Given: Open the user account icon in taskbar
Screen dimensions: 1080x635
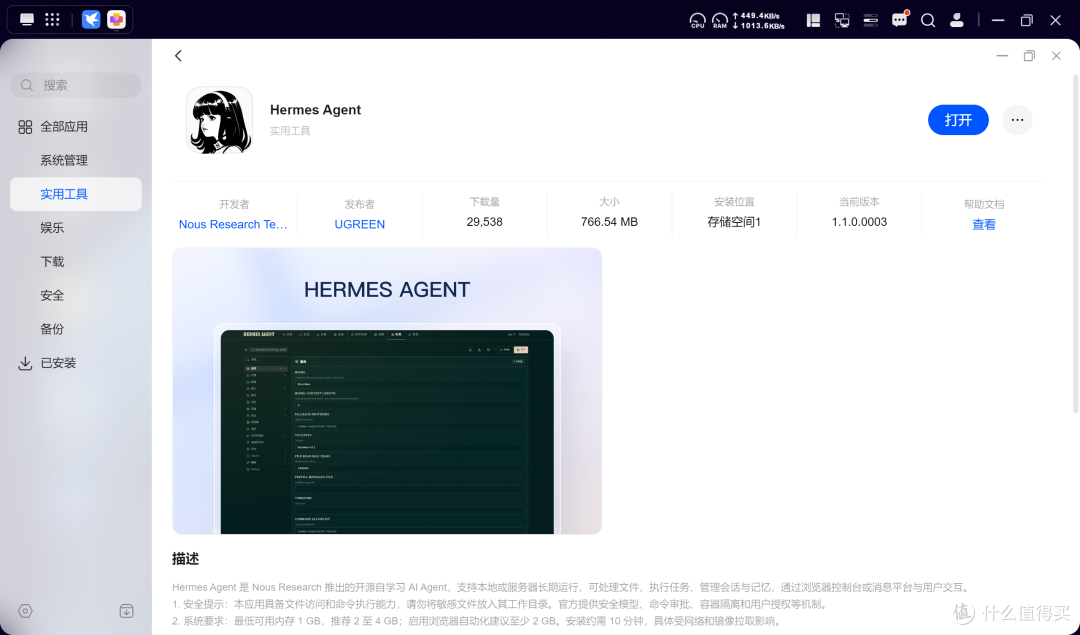Looking at the screenshot, I should point(957,20).
